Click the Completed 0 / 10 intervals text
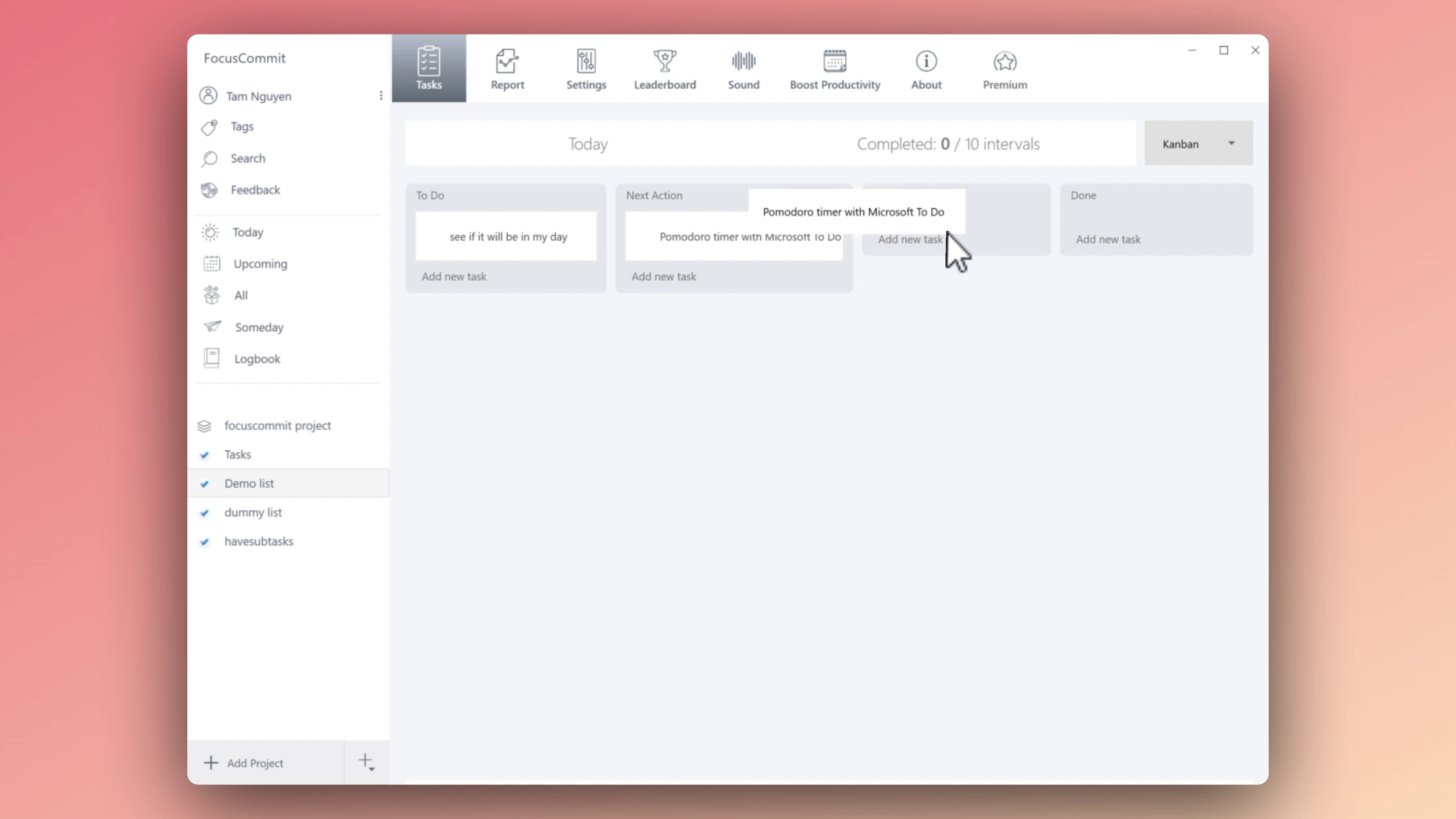Image resolution: width=1456 pixels, height=819 pixels. tap(948, 144)
